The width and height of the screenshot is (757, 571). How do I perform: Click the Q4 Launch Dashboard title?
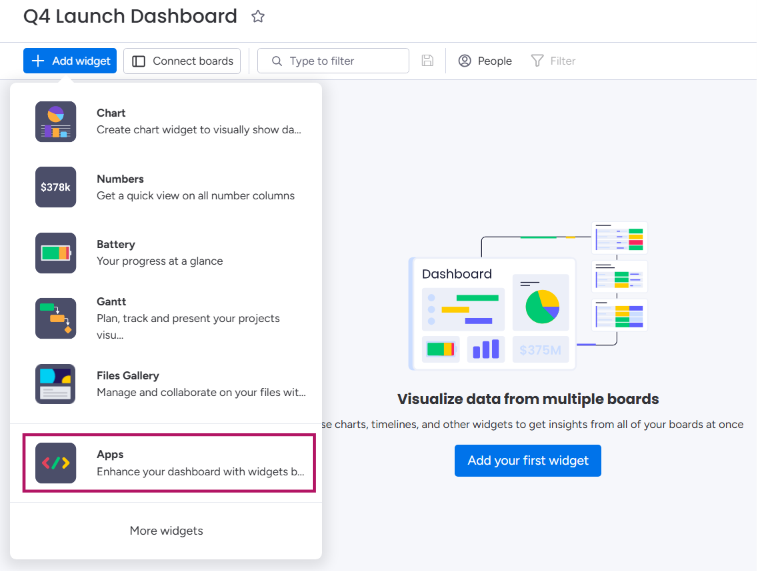click(x=130, y=16)
